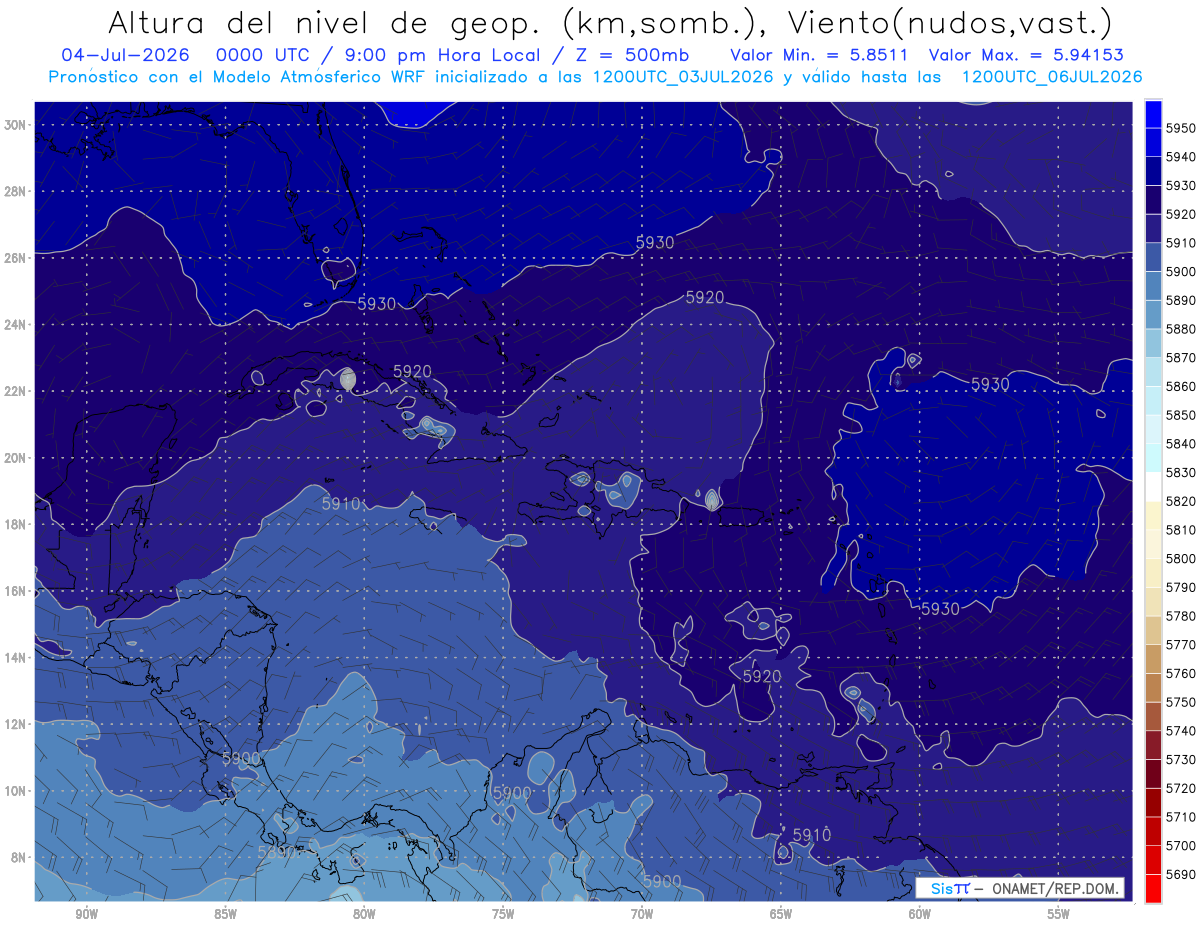Click the '5720' color bar value

pyautogui.click(x=1181, y=788)
